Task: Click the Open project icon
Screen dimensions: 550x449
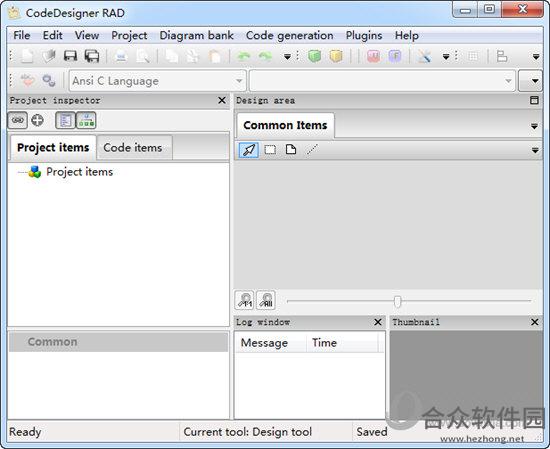Action: point(49,56)
